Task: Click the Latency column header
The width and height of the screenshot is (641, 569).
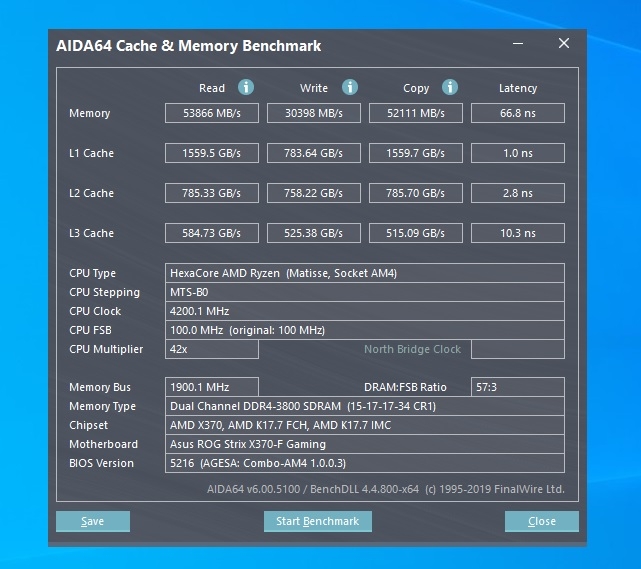Action: (518, 88)
